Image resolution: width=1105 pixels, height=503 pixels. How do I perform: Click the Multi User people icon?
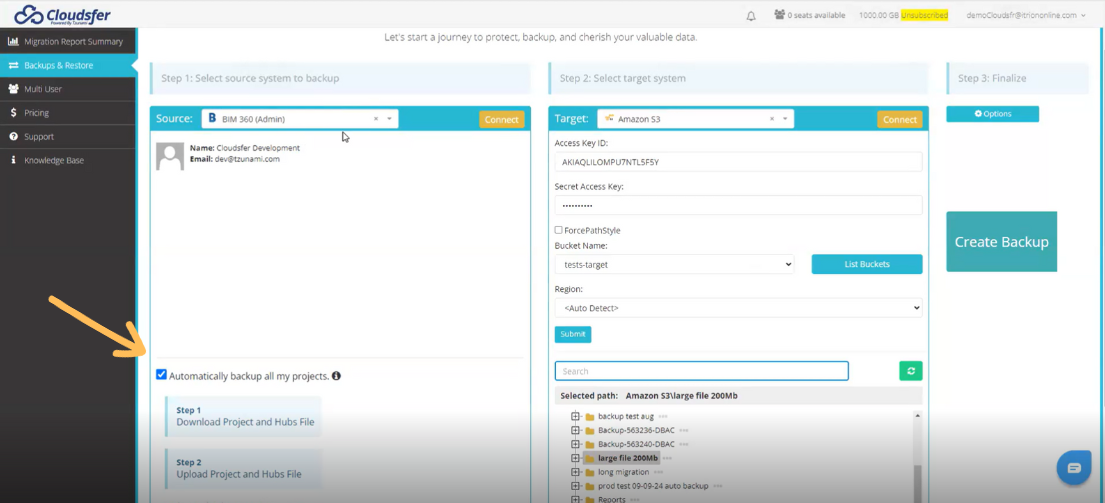pos(13,89)
